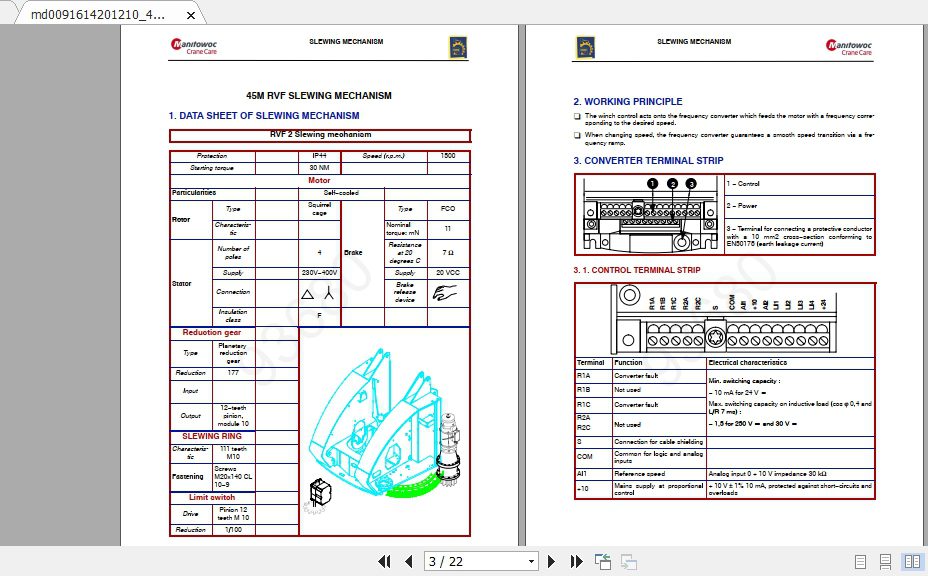Click callout number 3 on converter diagram
The image size is (928, 576).
691,184
